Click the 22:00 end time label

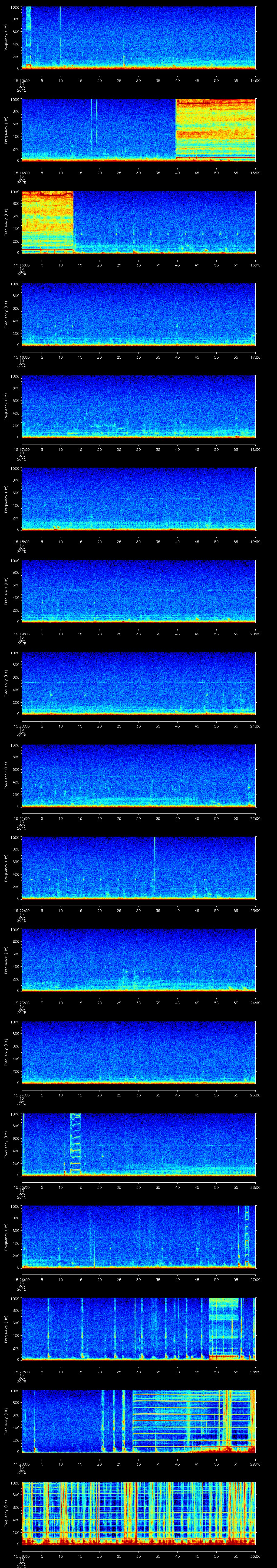(x=255, y=818)
